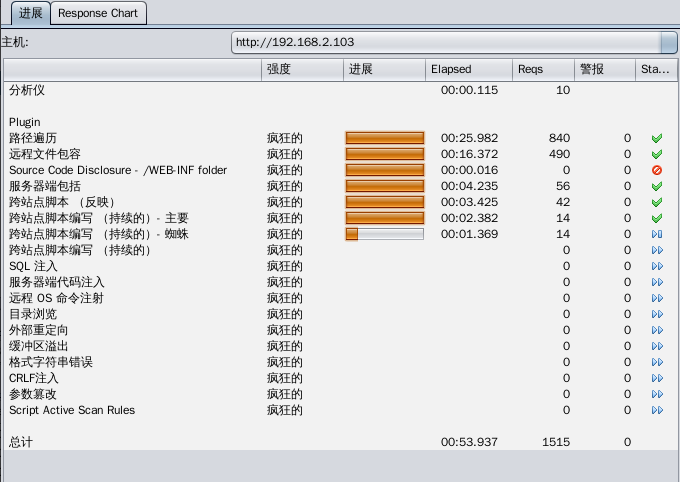This screenshot has height=482, width=680.
Task: Select the 服务器端代码注入 plugin name
Action: coord(57,282)
